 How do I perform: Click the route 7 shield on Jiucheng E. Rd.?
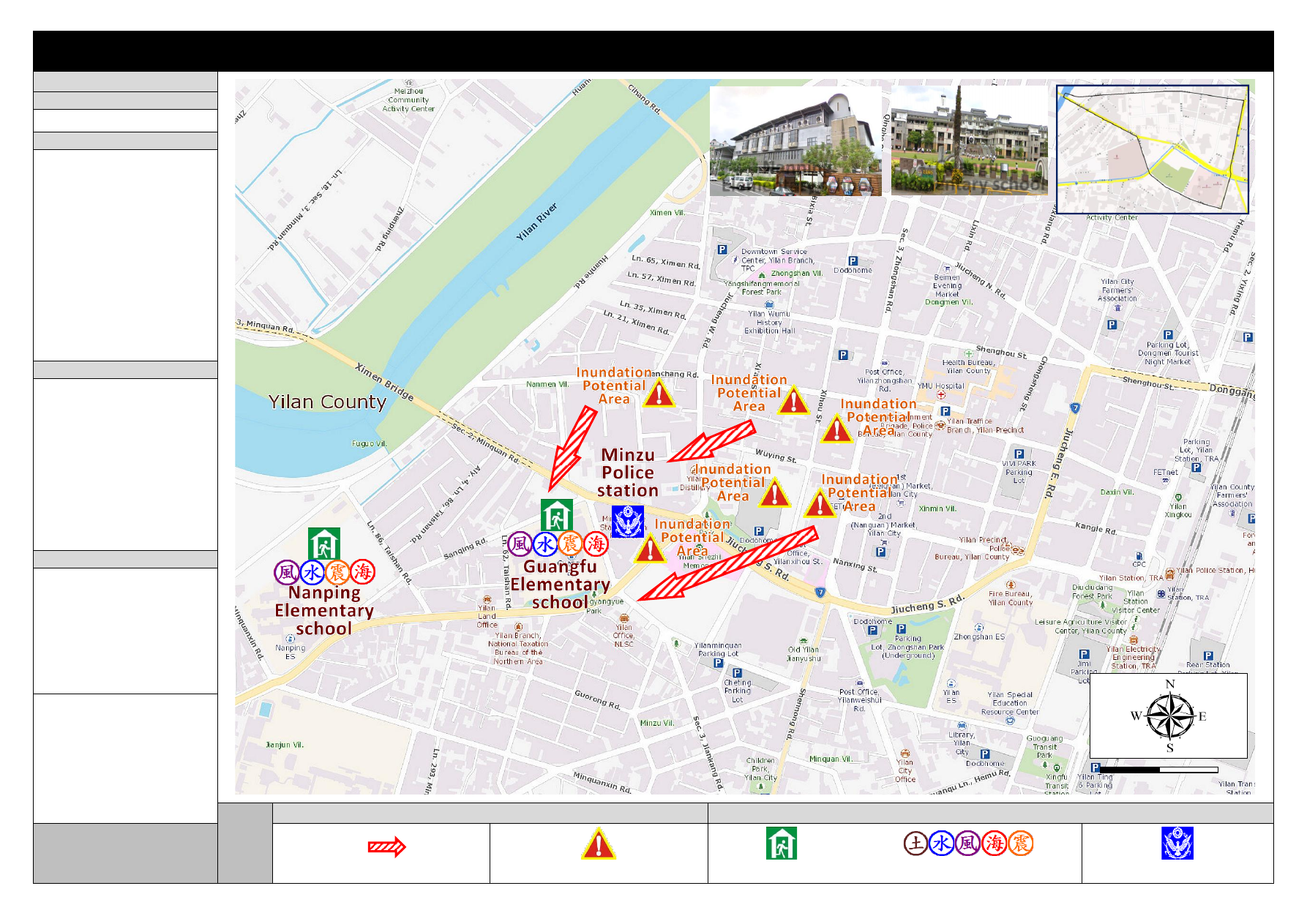point(1075,408)
